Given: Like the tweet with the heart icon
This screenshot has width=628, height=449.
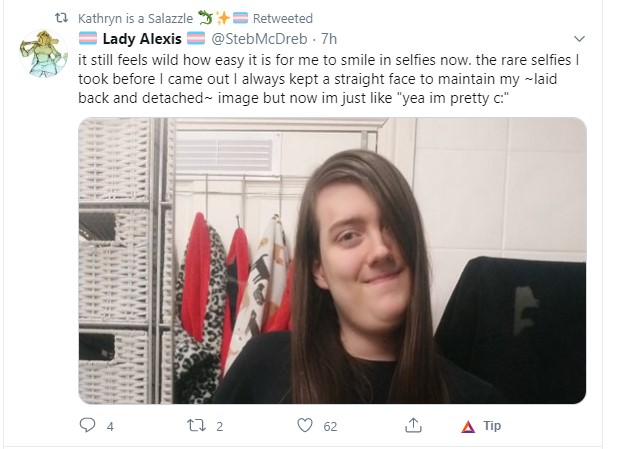Looking at the screenshot, I should pos(305,425).
